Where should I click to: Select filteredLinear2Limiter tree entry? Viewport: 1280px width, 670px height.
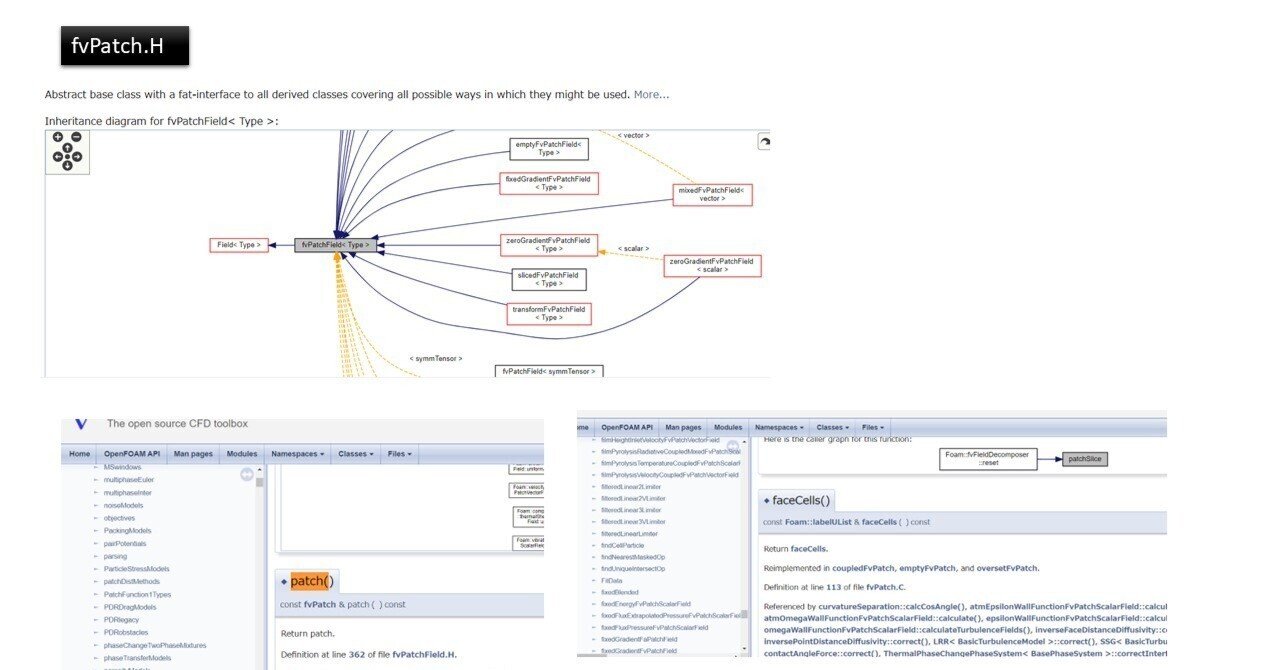(633, 487)
